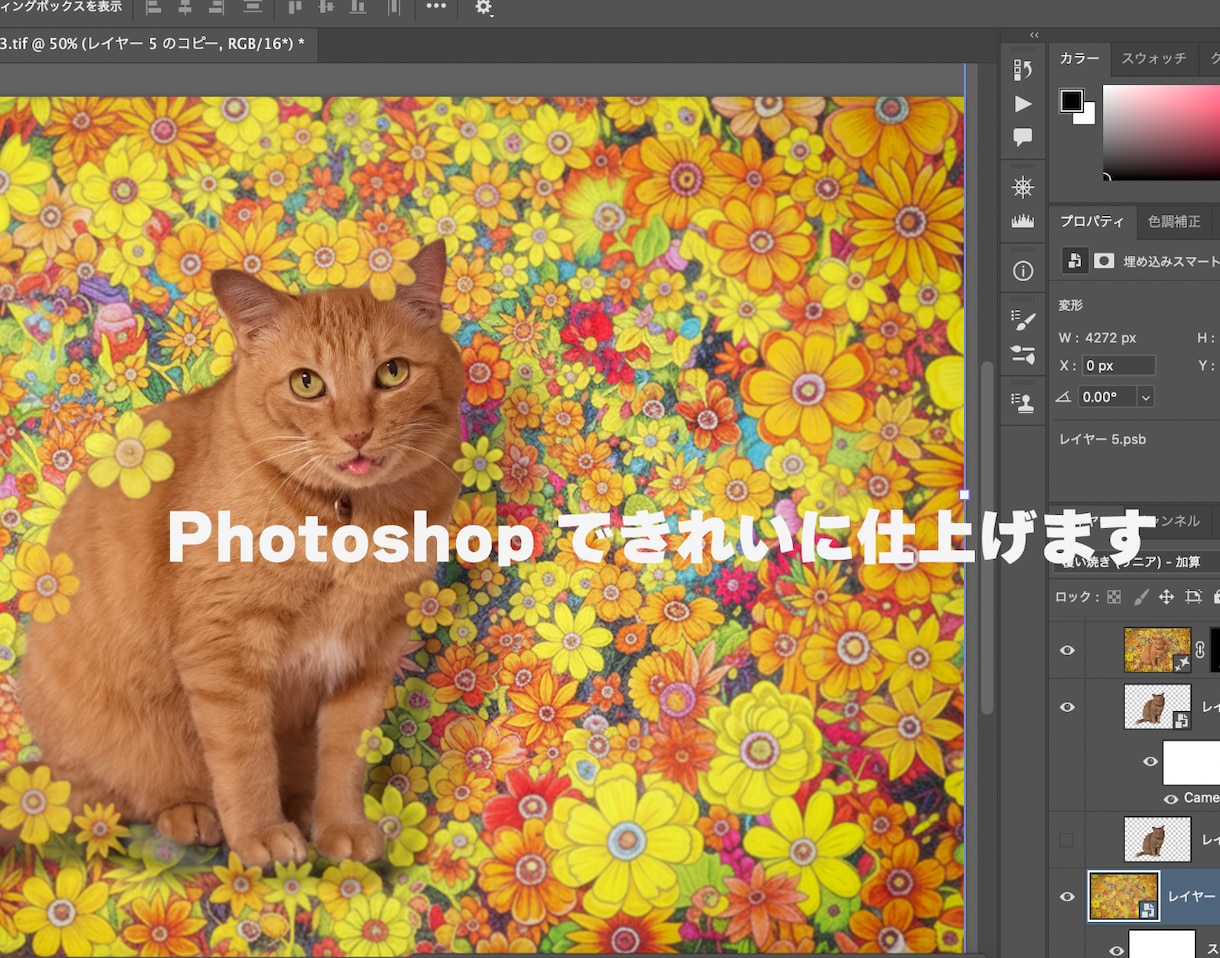This screenshot has height=958, width=1220.
Task: Open the Navigator ship-wheel panel icon
Action: [1023, 187]
